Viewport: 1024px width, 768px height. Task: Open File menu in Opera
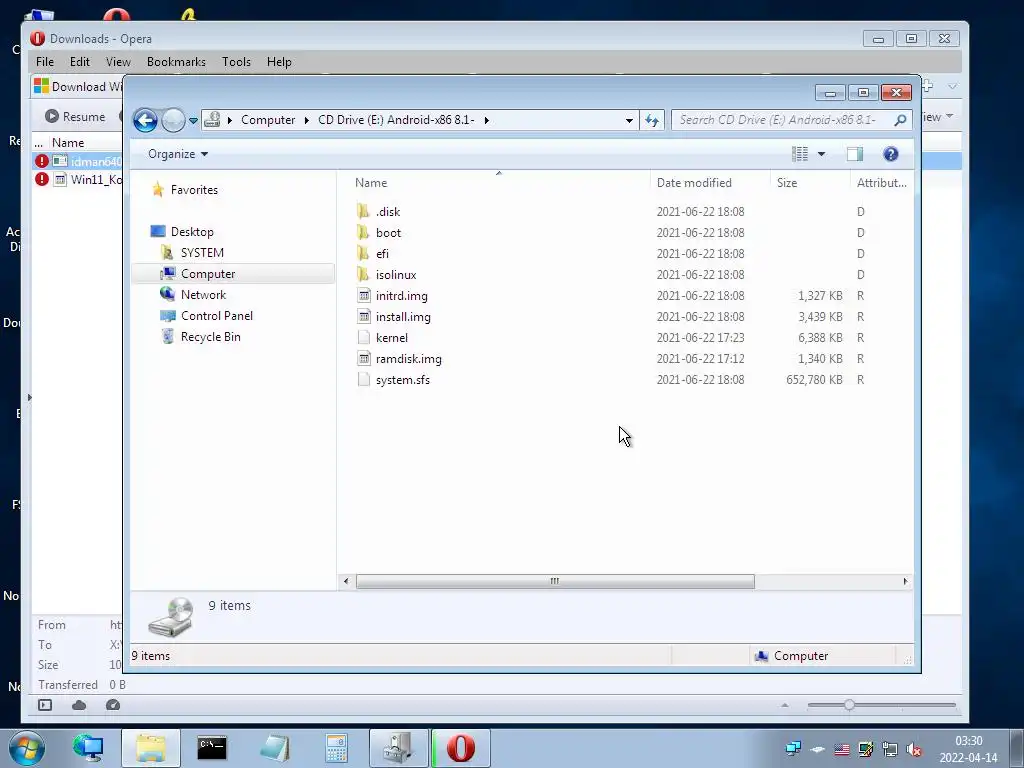(45, 62)
